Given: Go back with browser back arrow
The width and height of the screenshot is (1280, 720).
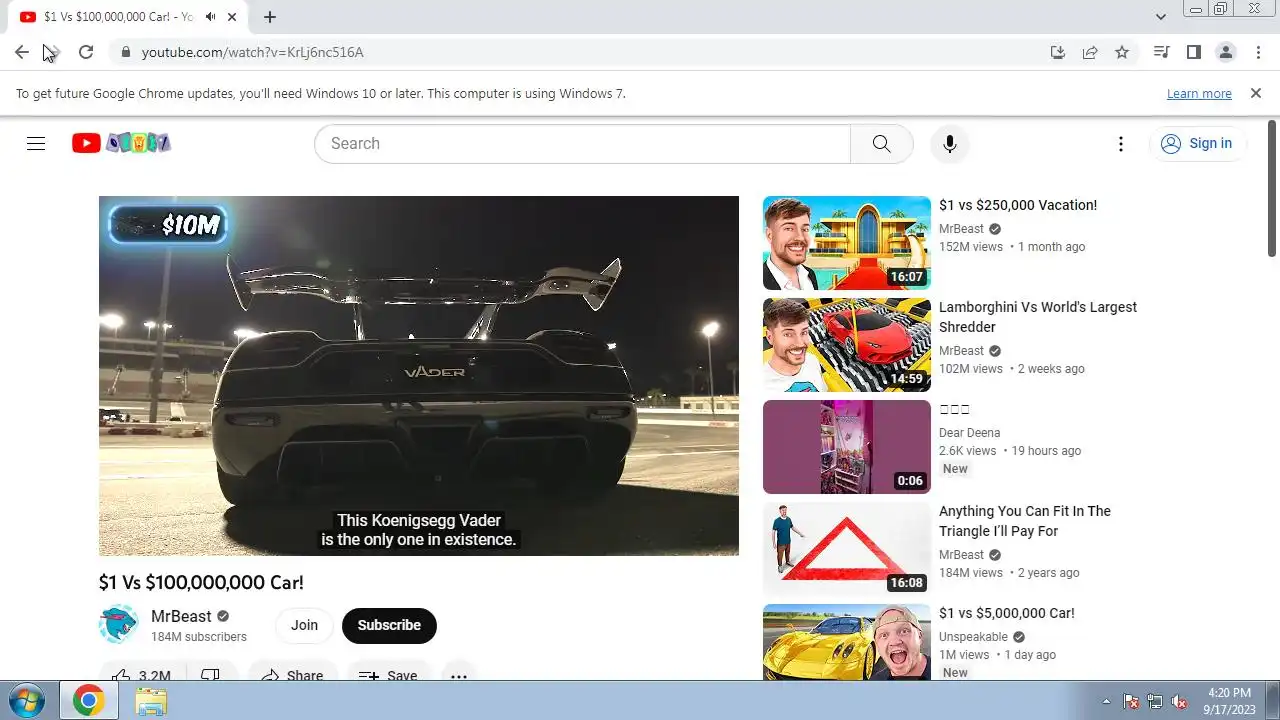Looking at the screenshot, I should click(x=22, y=52).
